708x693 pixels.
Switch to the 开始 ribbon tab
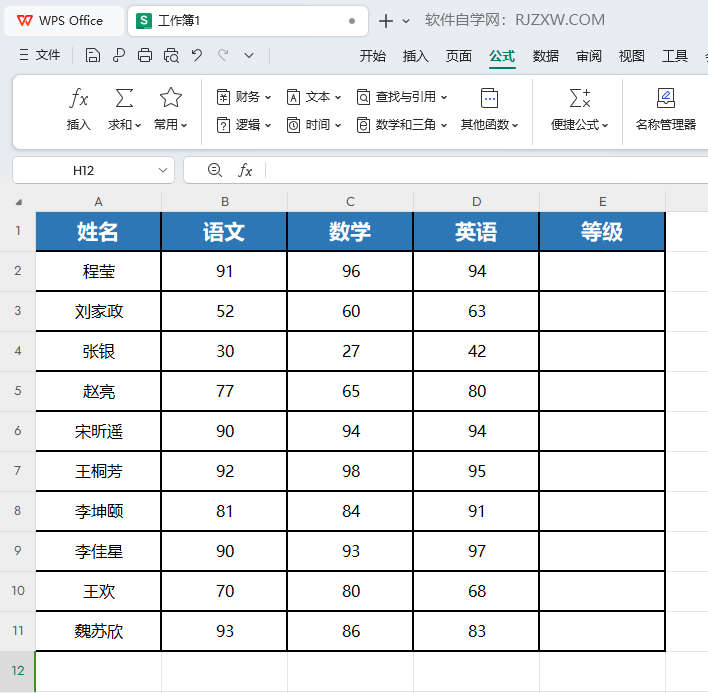[x=373, y=56]
